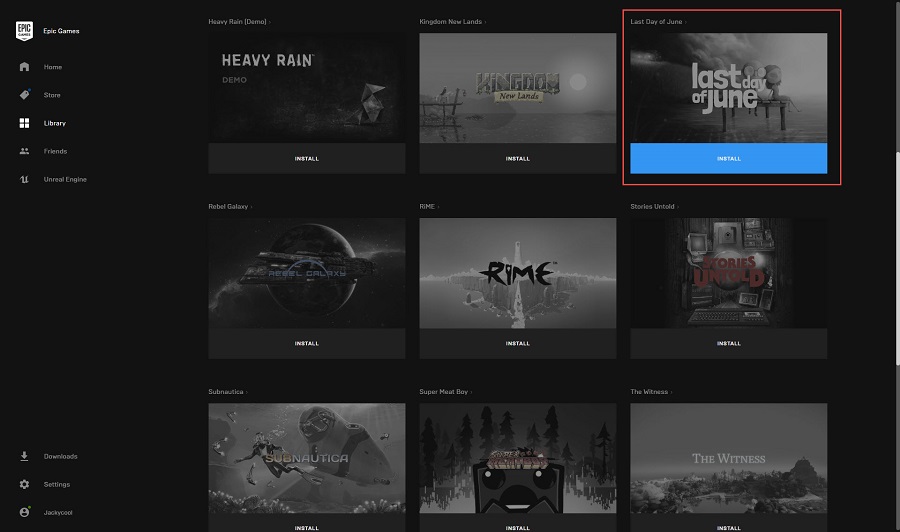Open the Friends list
Image resolution: width=900 pixels, height=532 pixels.
click(55, 152)
